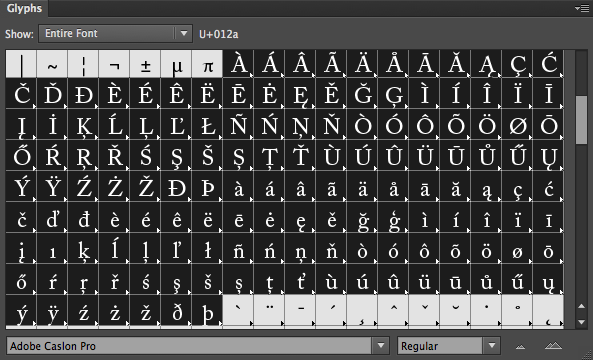The image size is (593, 360).
Task: Select the broken bar (¦) glyph cell
Action: click(x=83, y=64)
